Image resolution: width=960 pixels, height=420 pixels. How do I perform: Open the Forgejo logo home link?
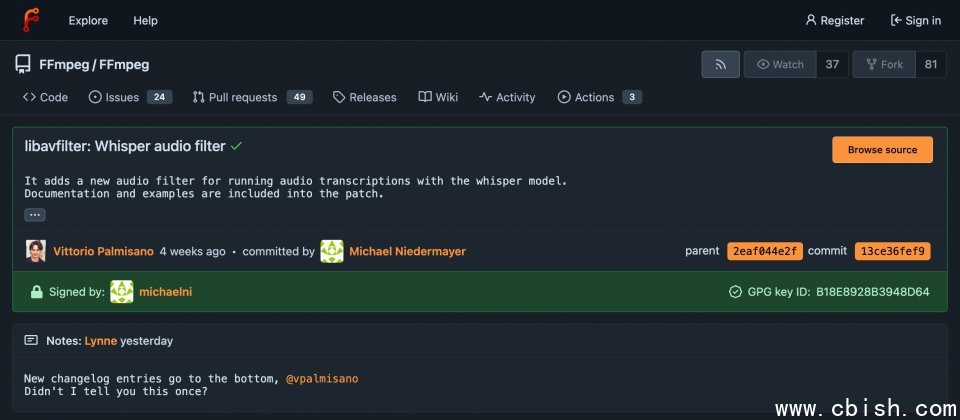coord(31,20)
